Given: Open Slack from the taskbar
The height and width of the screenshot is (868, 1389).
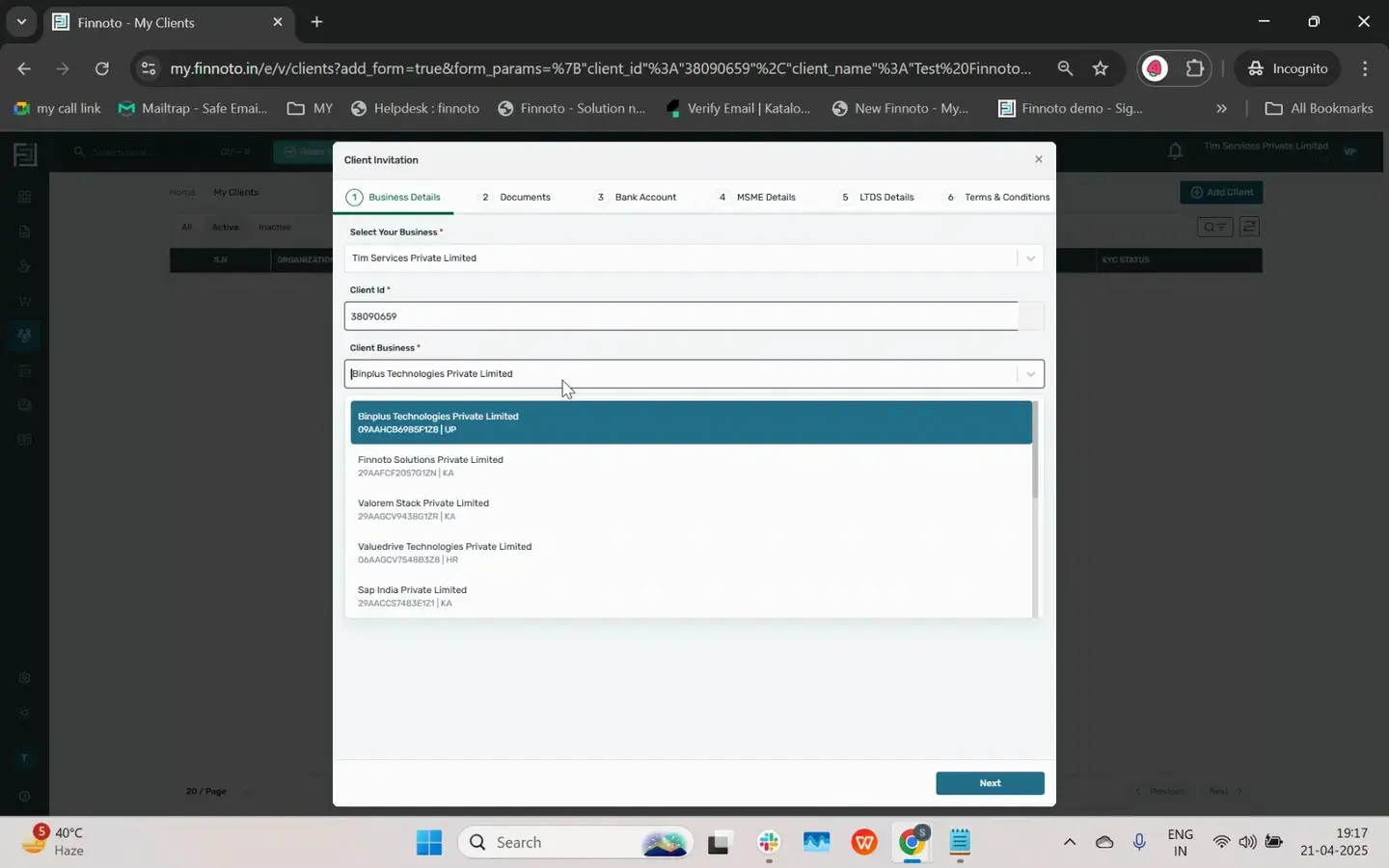Looking at the screenshot, I should pos(769,842).
